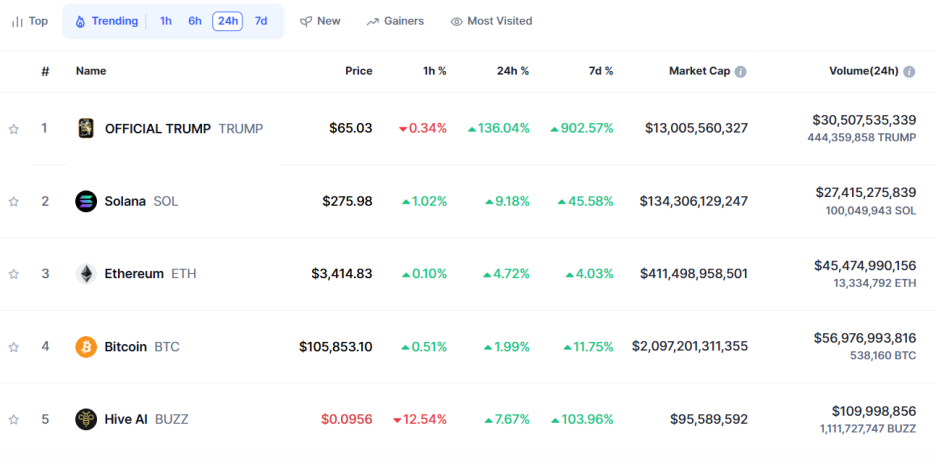
Task: Open the $109,998,856 Hive AI volume link
Action: pyautogui.click(x=874, y=411)
